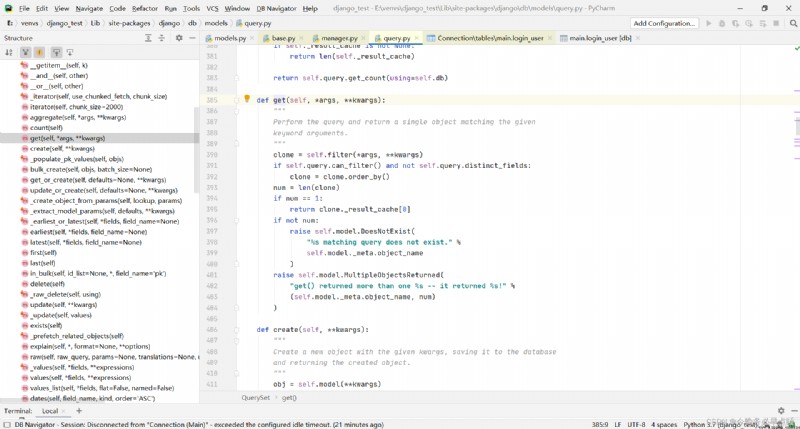
Task: Open the VCS menu
Action: click(212, 8)
